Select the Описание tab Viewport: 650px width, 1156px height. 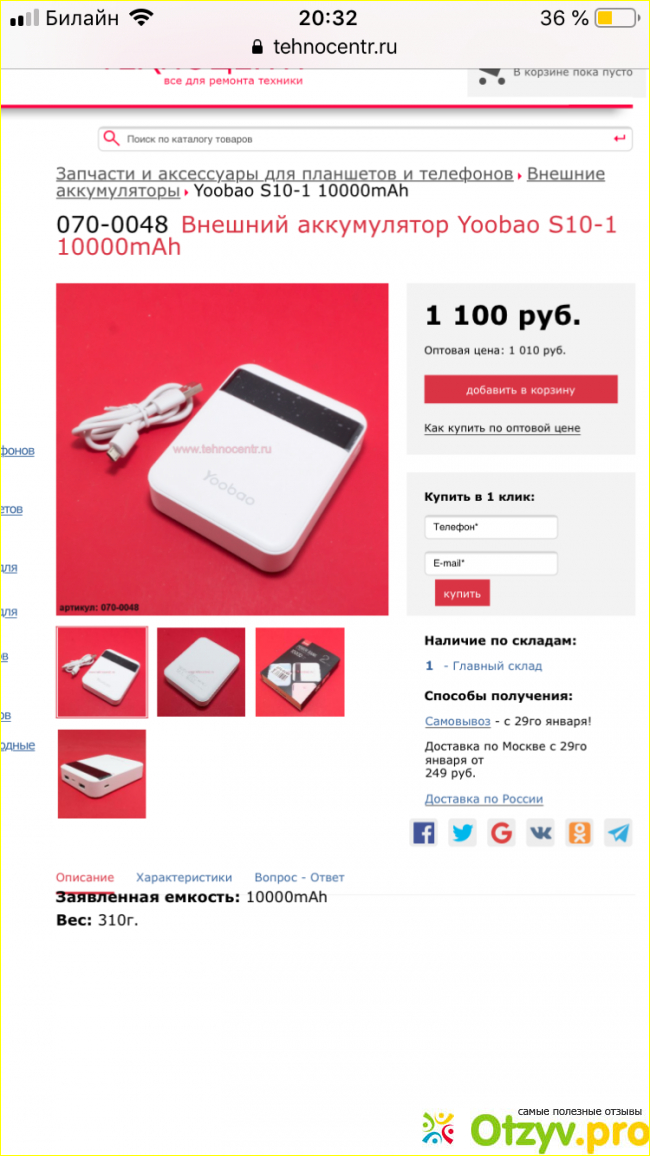[x=85, y=877]
